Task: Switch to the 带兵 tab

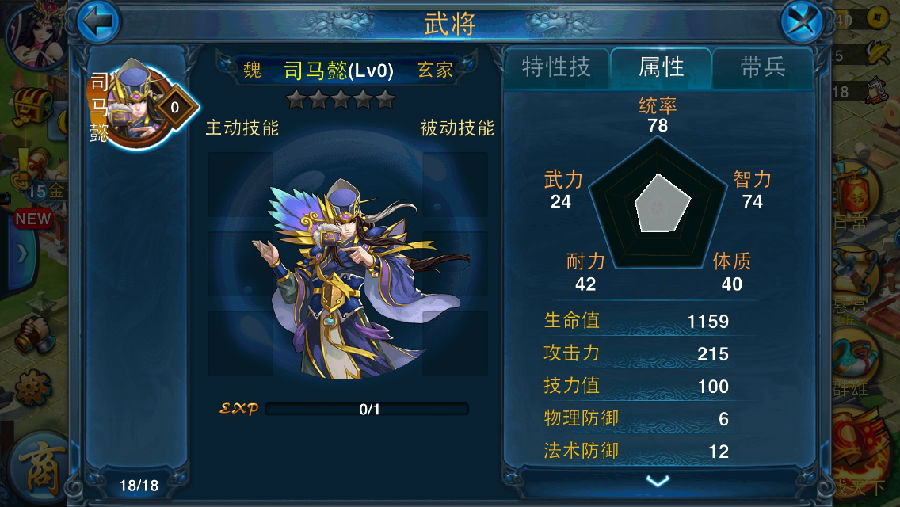Action: (x=763, y=68)
